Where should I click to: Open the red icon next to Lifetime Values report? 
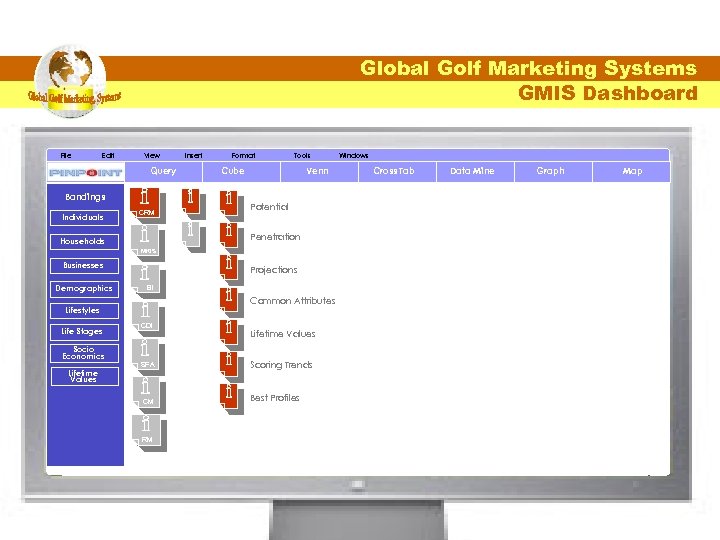coord(231,334)
